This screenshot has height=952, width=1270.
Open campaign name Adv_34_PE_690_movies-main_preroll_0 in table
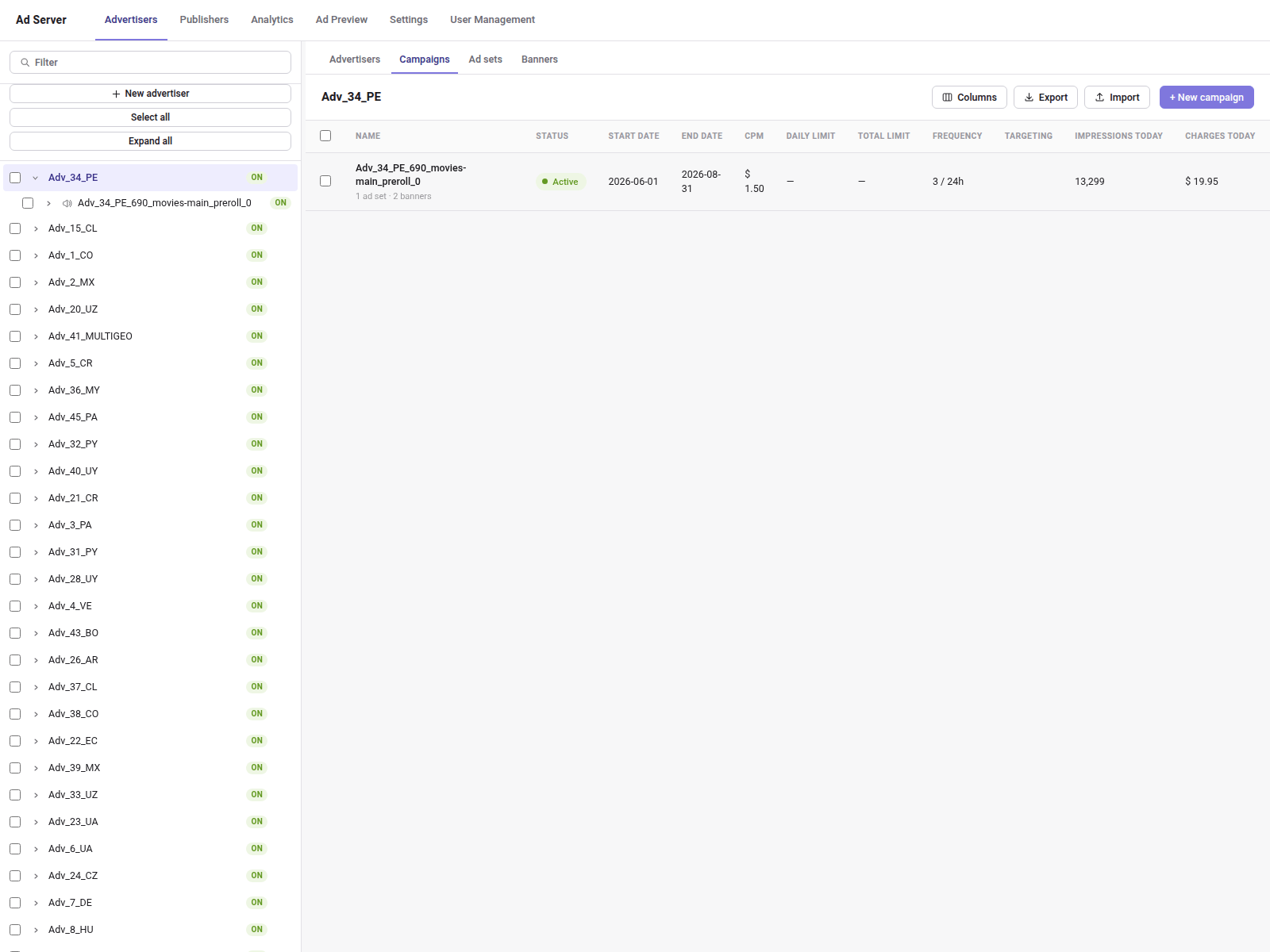[x=410, y=175]
